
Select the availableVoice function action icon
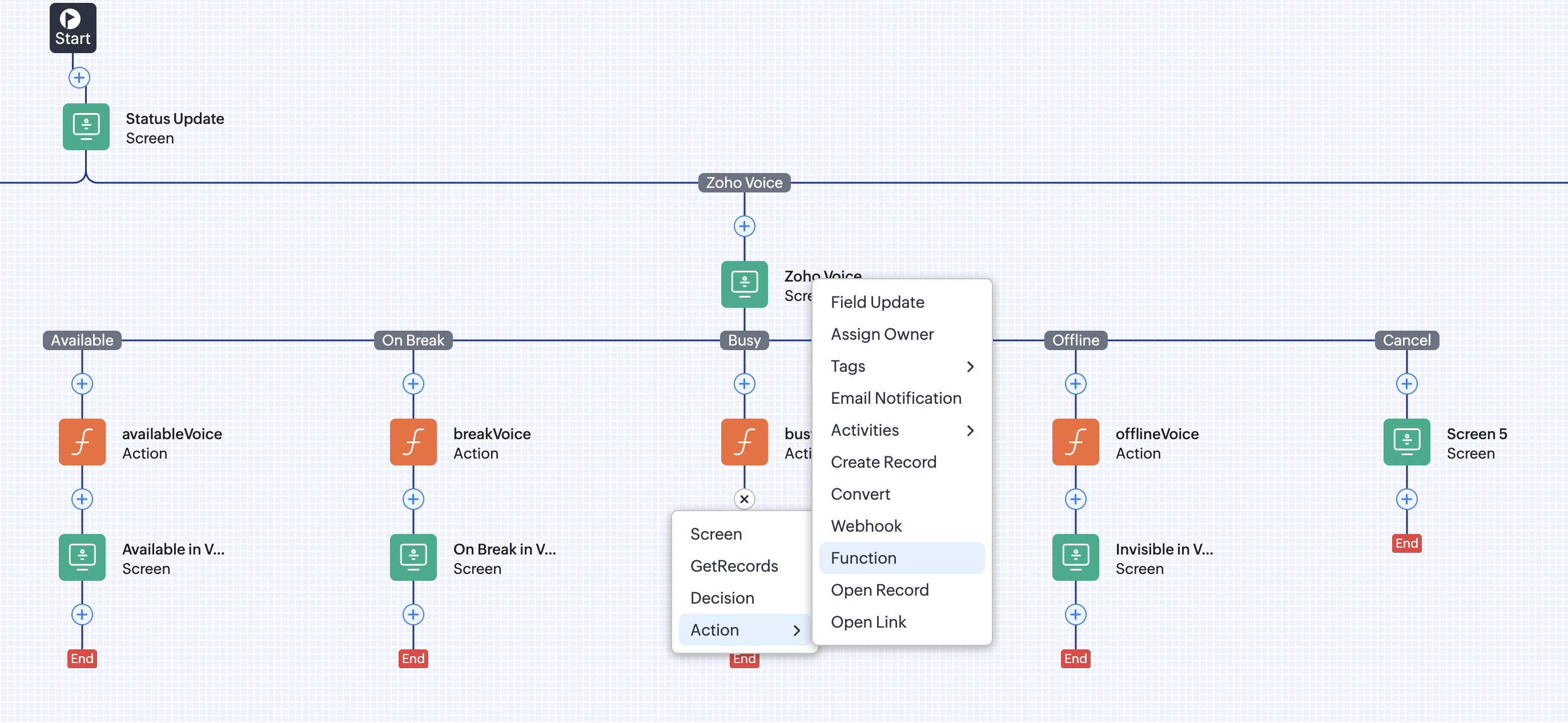coord(82,442)
